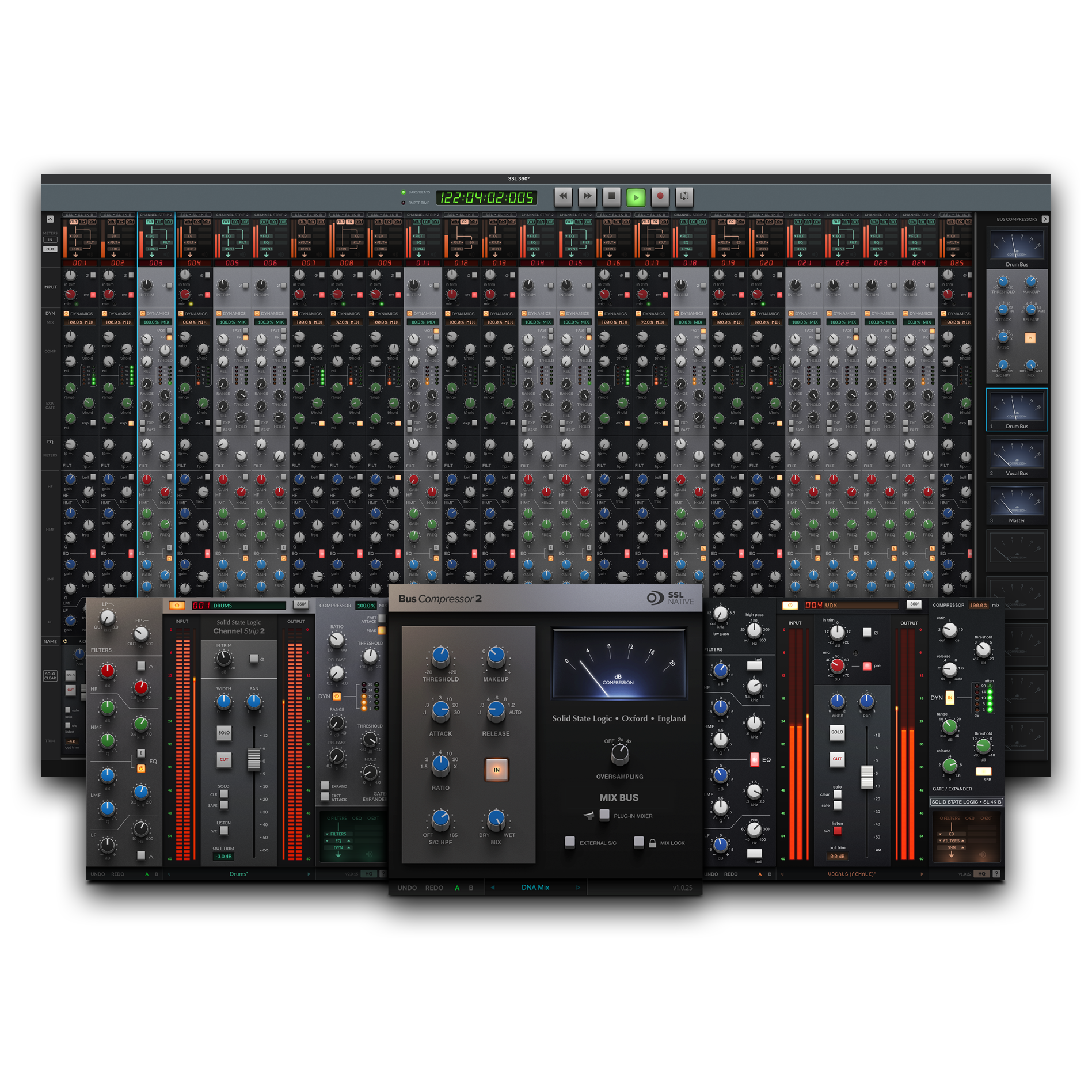
Task: Open the Drums* preset menu on Channel Strip 2
Action: (x=239, y=874)
